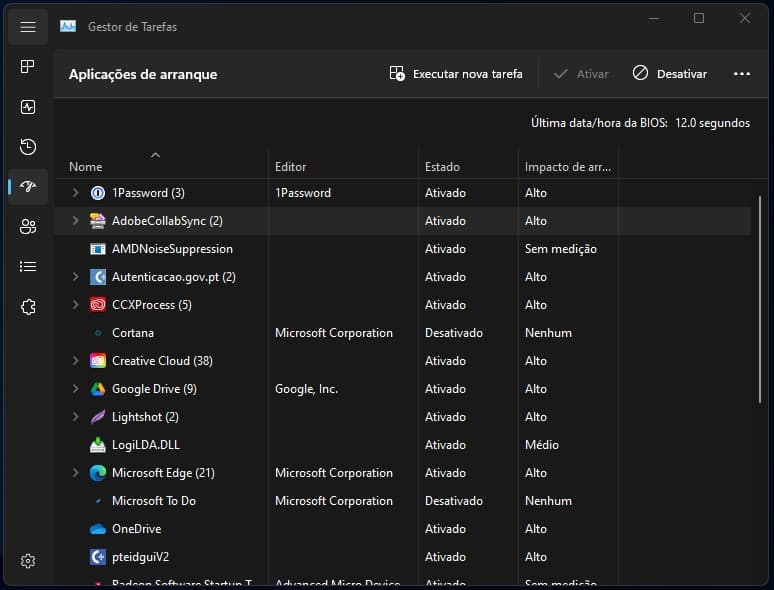774x590 pixels.
Task: Click the AdobeCollabSync app icon
Action: [98, 221]
